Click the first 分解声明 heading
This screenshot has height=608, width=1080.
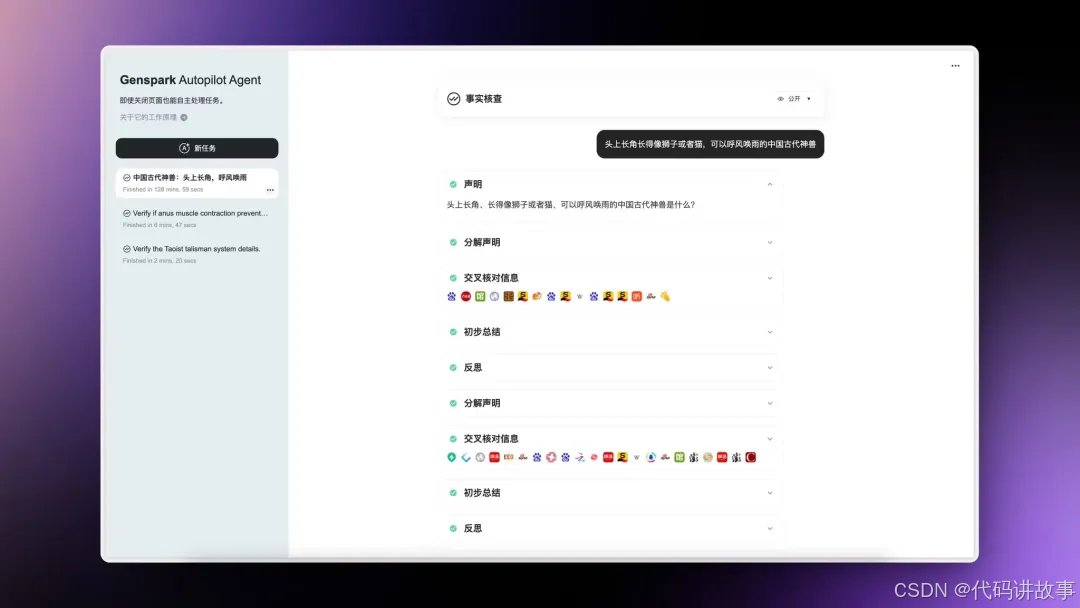(481, 242)
